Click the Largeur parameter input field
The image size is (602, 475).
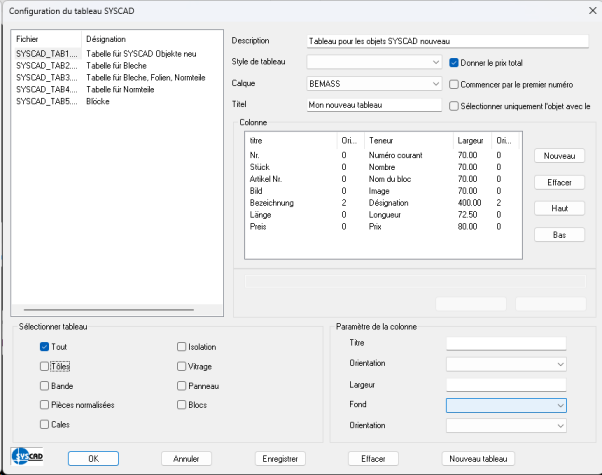(506, 385)
